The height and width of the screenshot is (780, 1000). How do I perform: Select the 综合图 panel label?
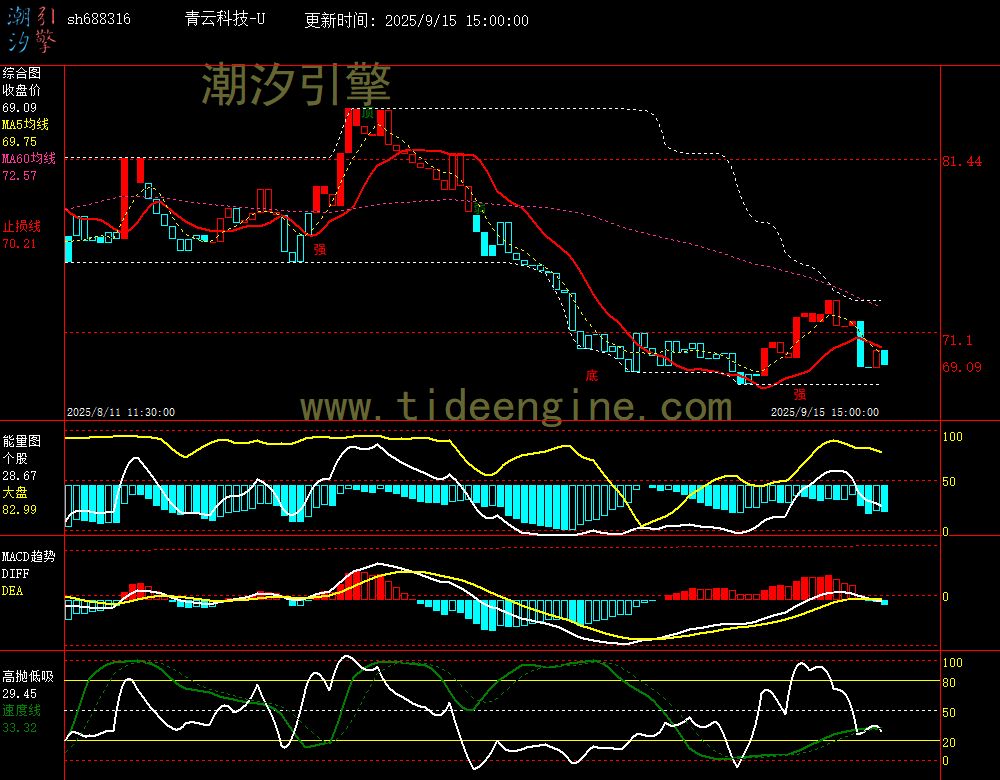click(22, 73)
